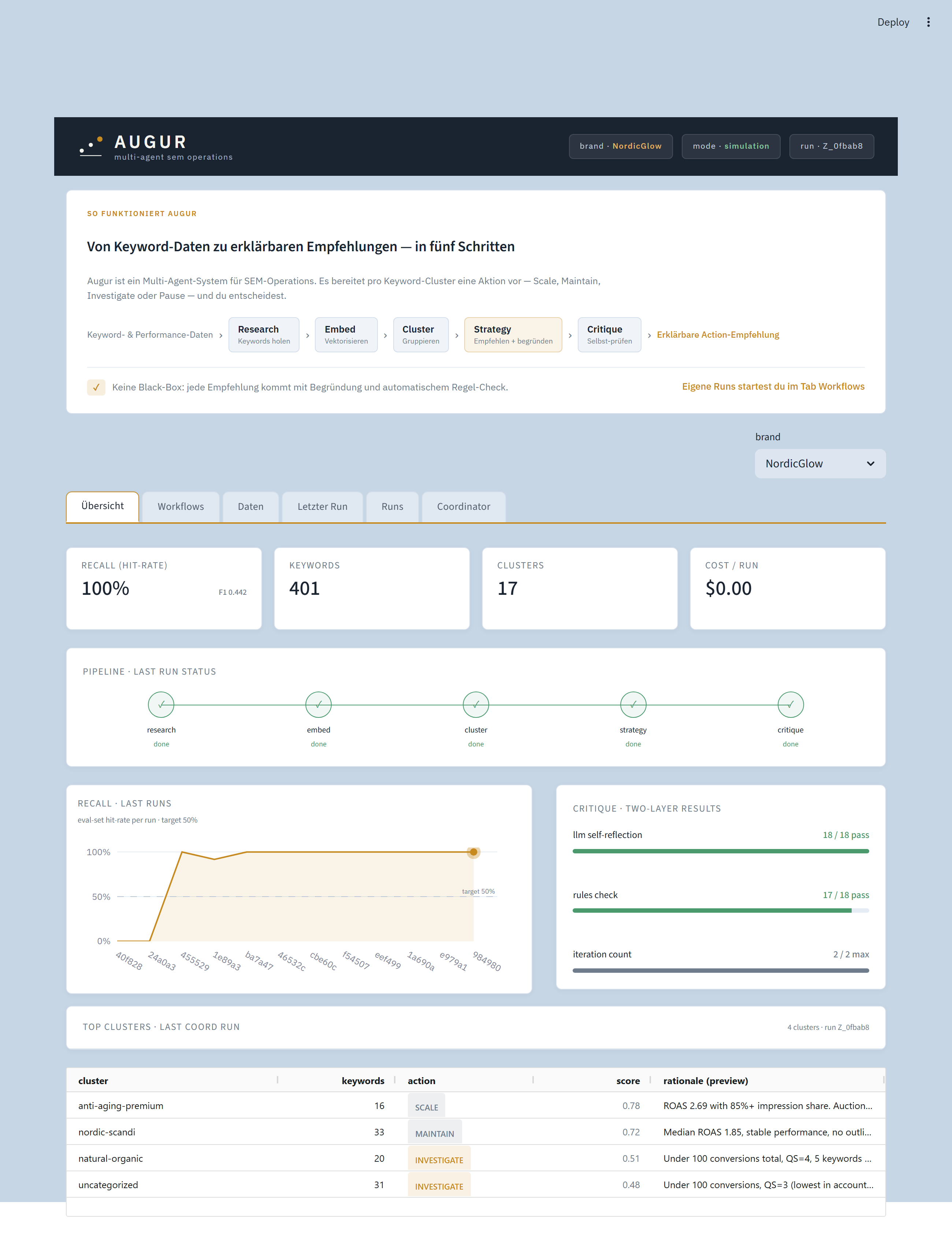952x1246 pixels.
Task: Click the 40f828 run label on chart axis
Action: [x=129, y=961]
